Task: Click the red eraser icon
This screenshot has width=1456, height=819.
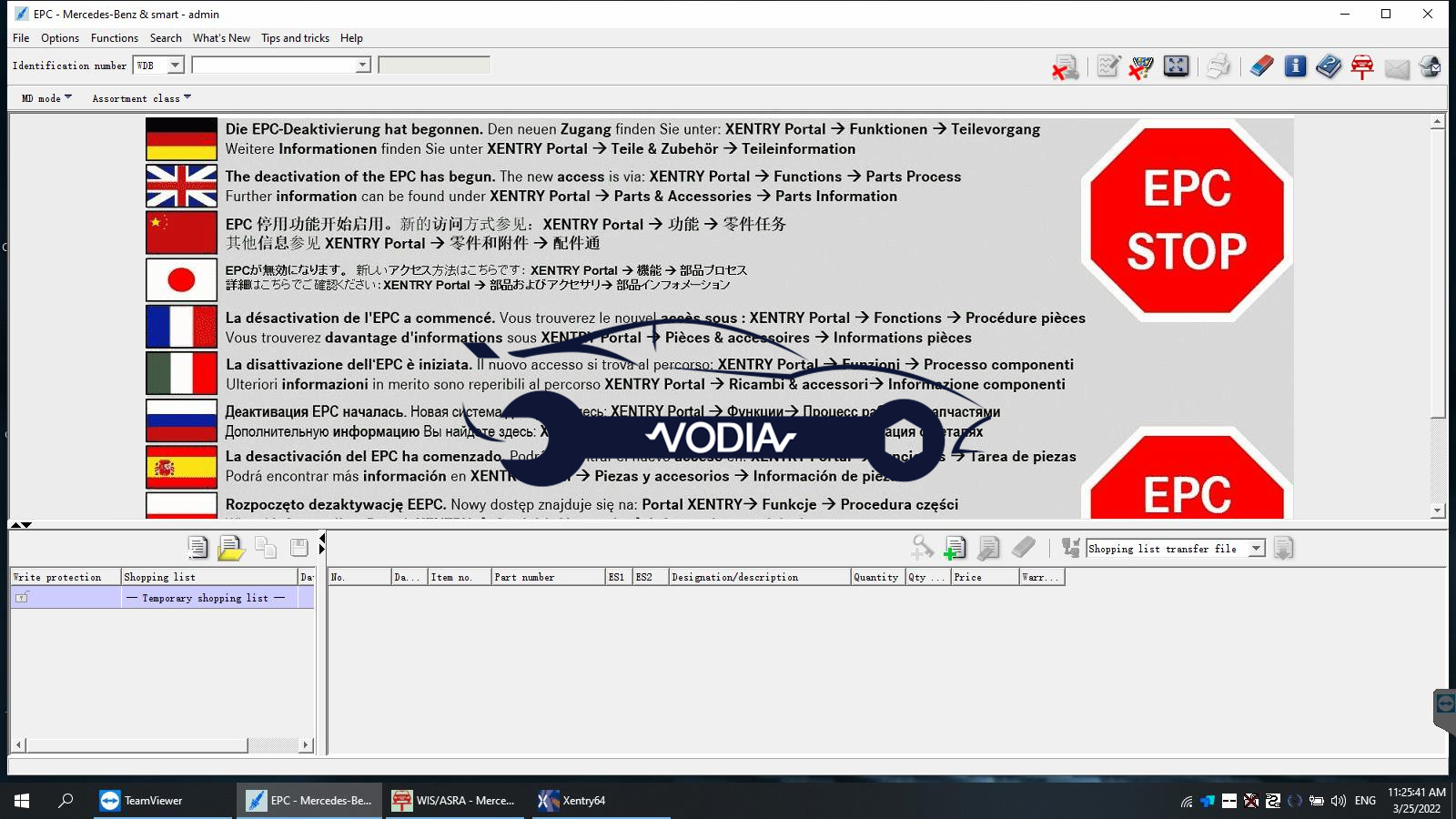Action: 1261,66
